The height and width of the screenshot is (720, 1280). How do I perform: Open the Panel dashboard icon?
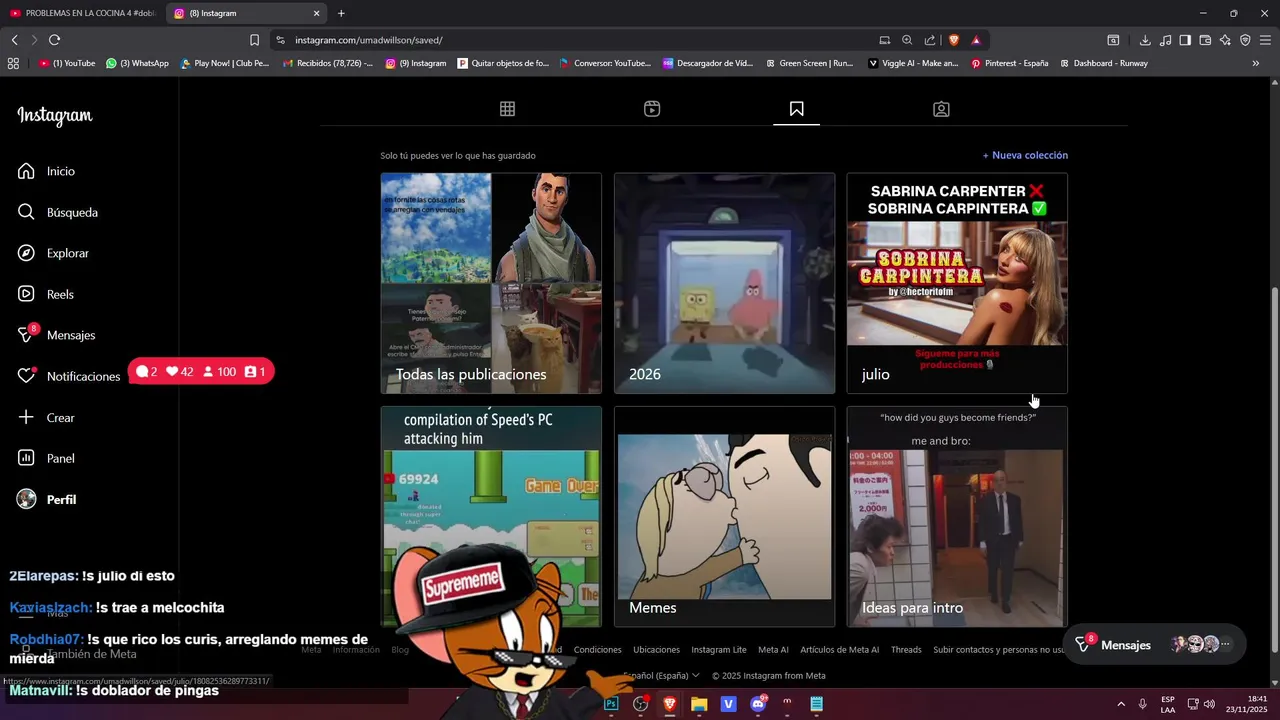[x=26, y=458]
